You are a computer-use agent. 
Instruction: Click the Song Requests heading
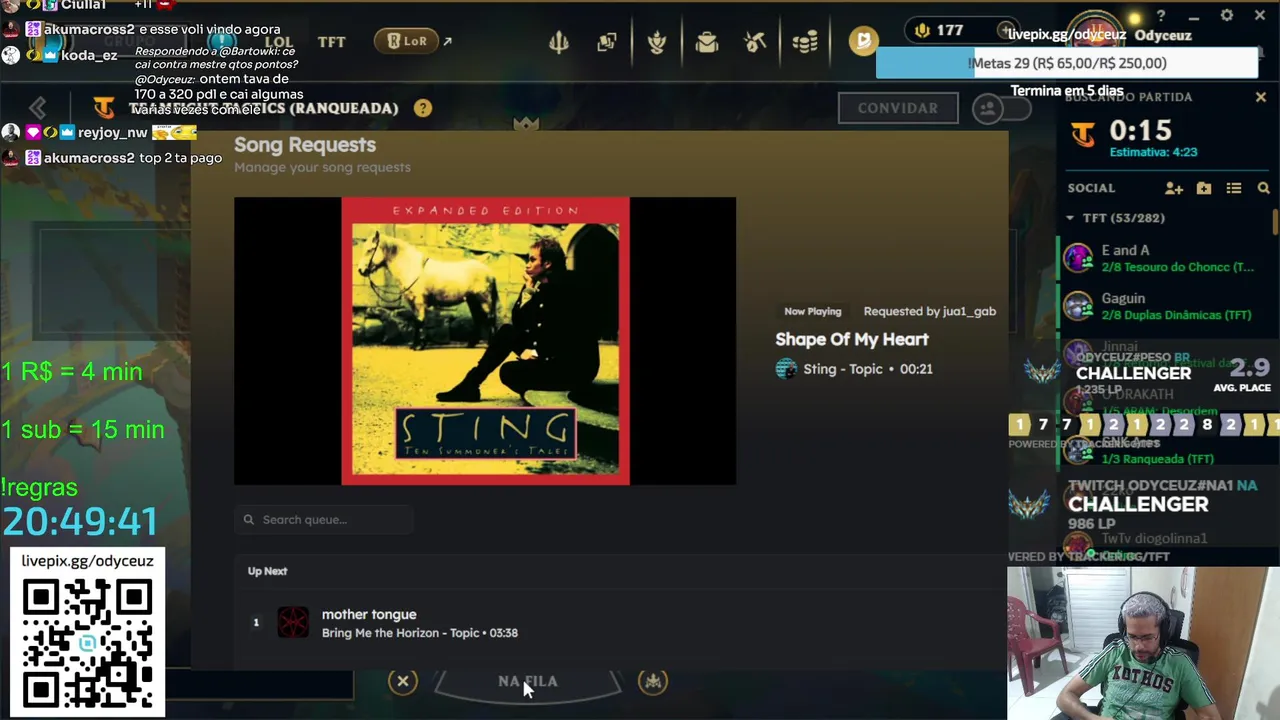point(305,145)
